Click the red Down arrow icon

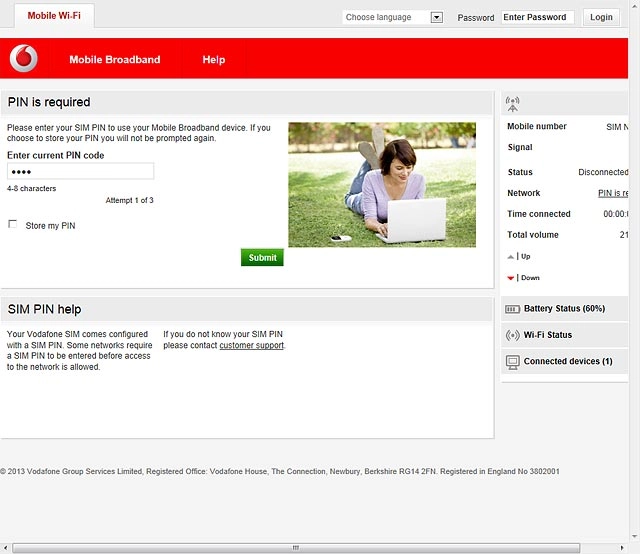click(510, 278)
